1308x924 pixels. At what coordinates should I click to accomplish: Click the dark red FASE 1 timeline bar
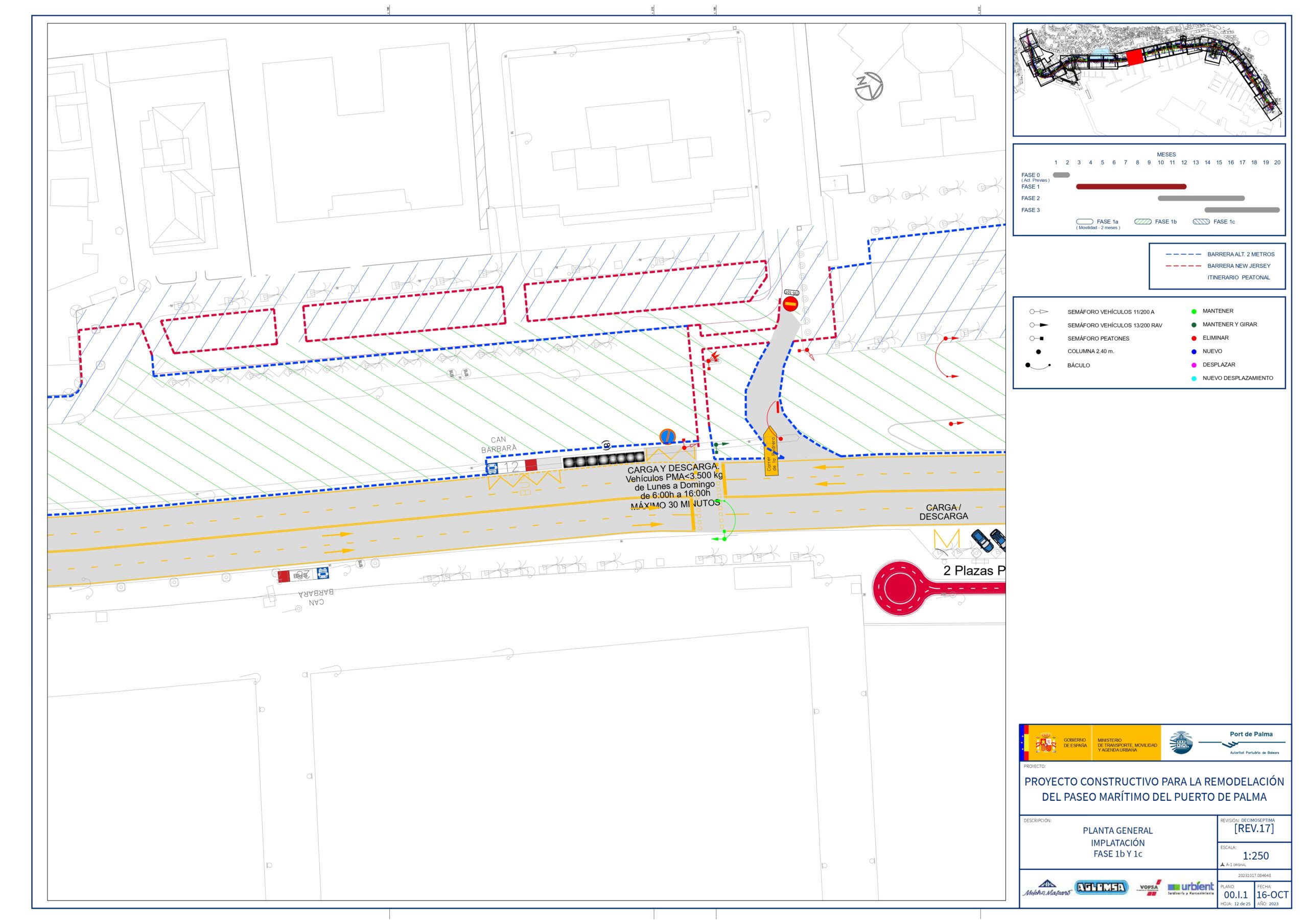coord(1131,186)
